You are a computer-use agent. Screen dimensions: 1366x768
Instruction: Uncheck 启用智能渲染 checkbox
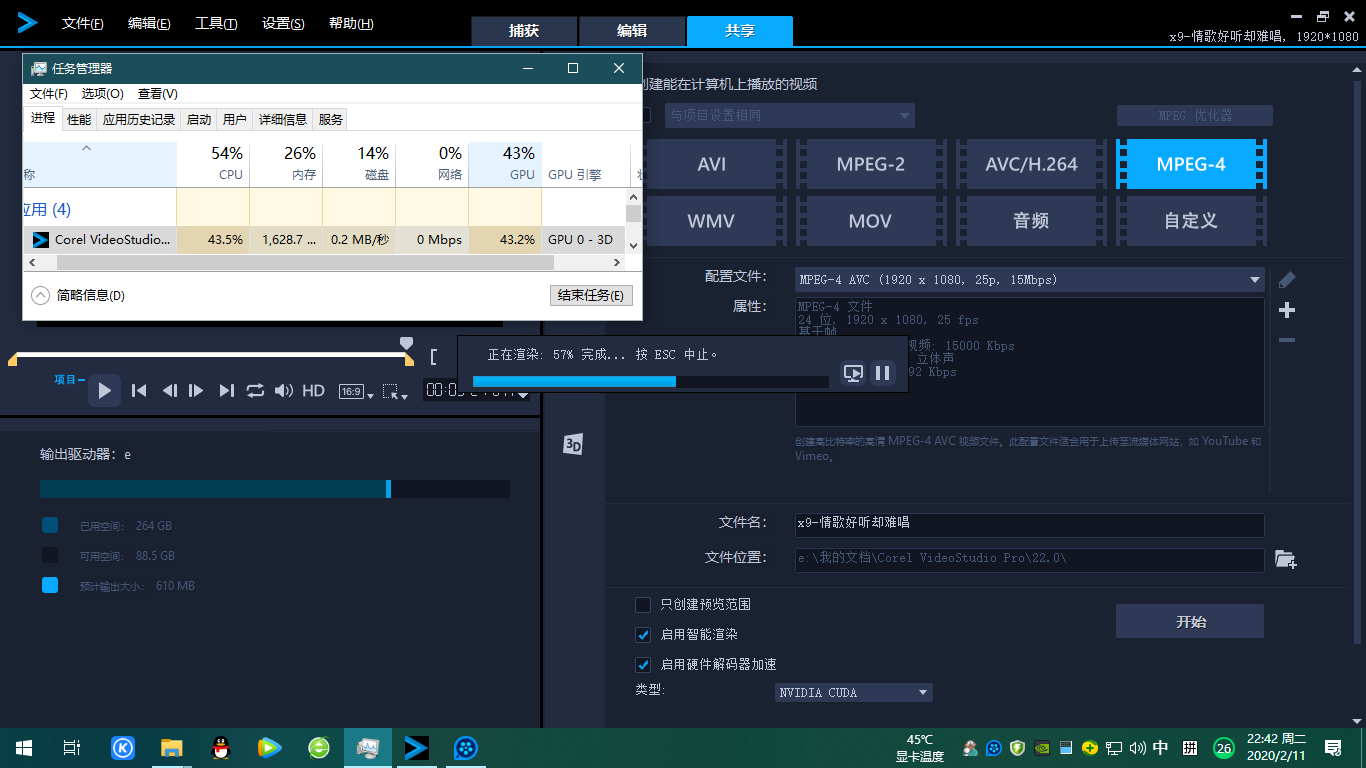pos(643,635)
